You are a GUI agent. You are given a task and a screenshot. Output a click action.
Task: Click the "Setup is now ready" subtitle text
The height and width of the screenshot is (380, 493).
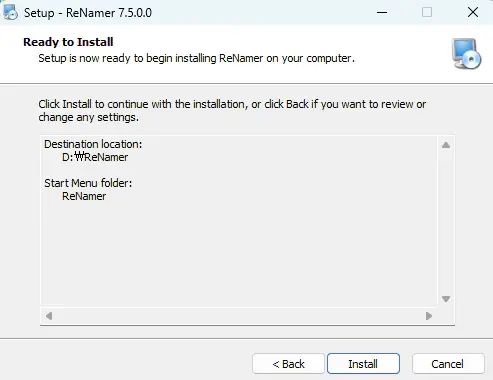coord(196,58)
